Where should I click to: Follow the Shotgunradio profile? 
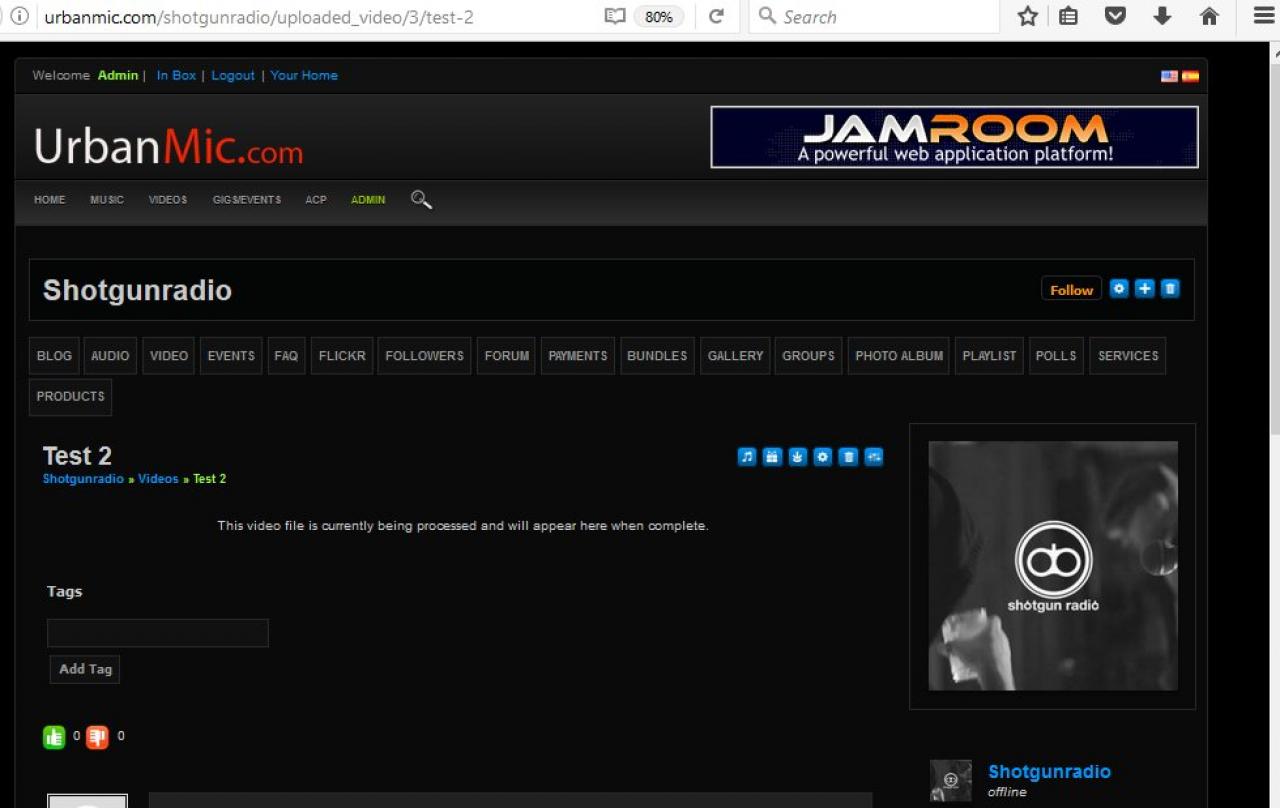click(x=1072, y=289)
